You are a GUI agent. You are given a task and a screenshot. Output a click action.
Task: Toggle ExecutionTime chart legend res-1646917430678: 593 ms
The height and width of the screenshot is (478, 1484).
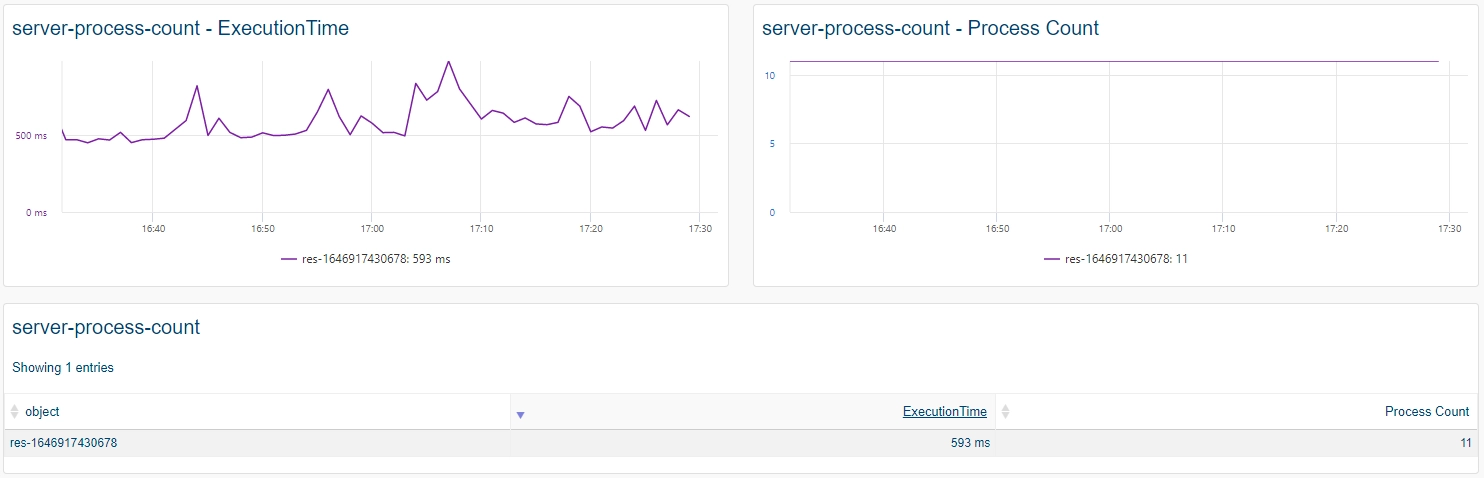(x=367, y=259)
